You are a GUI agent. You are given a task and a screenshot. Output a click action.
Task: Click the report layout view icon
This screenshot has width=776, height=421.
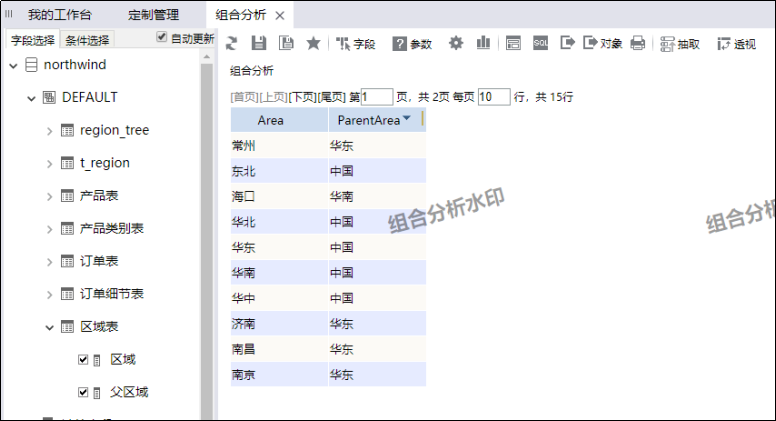click(513, 44)
